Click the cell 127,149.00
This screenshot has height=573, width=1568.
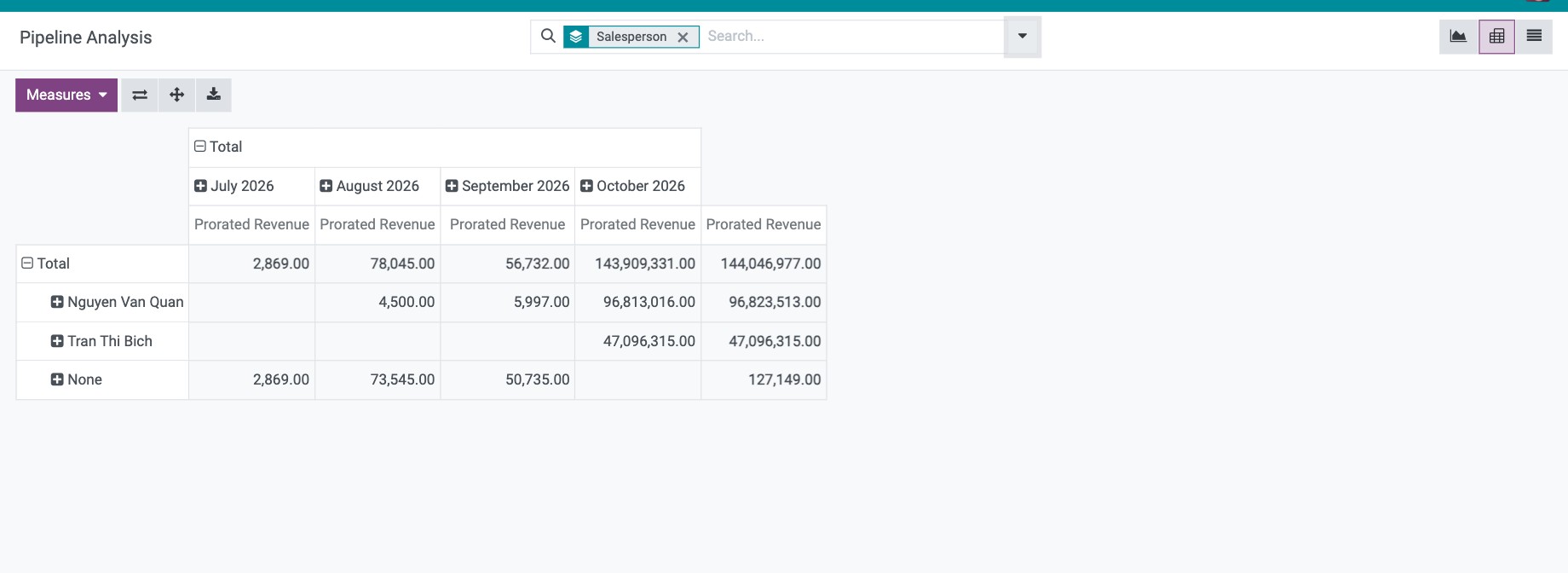764,379
